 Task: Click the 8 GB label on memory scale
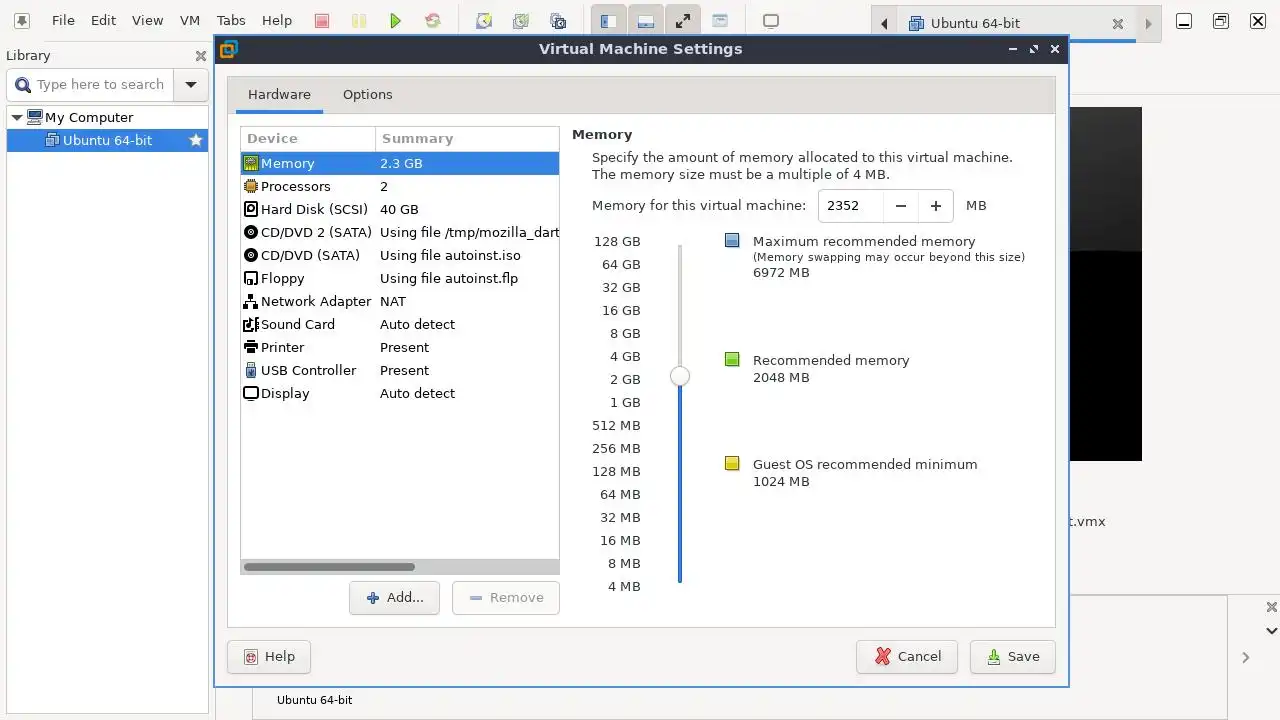625,333
